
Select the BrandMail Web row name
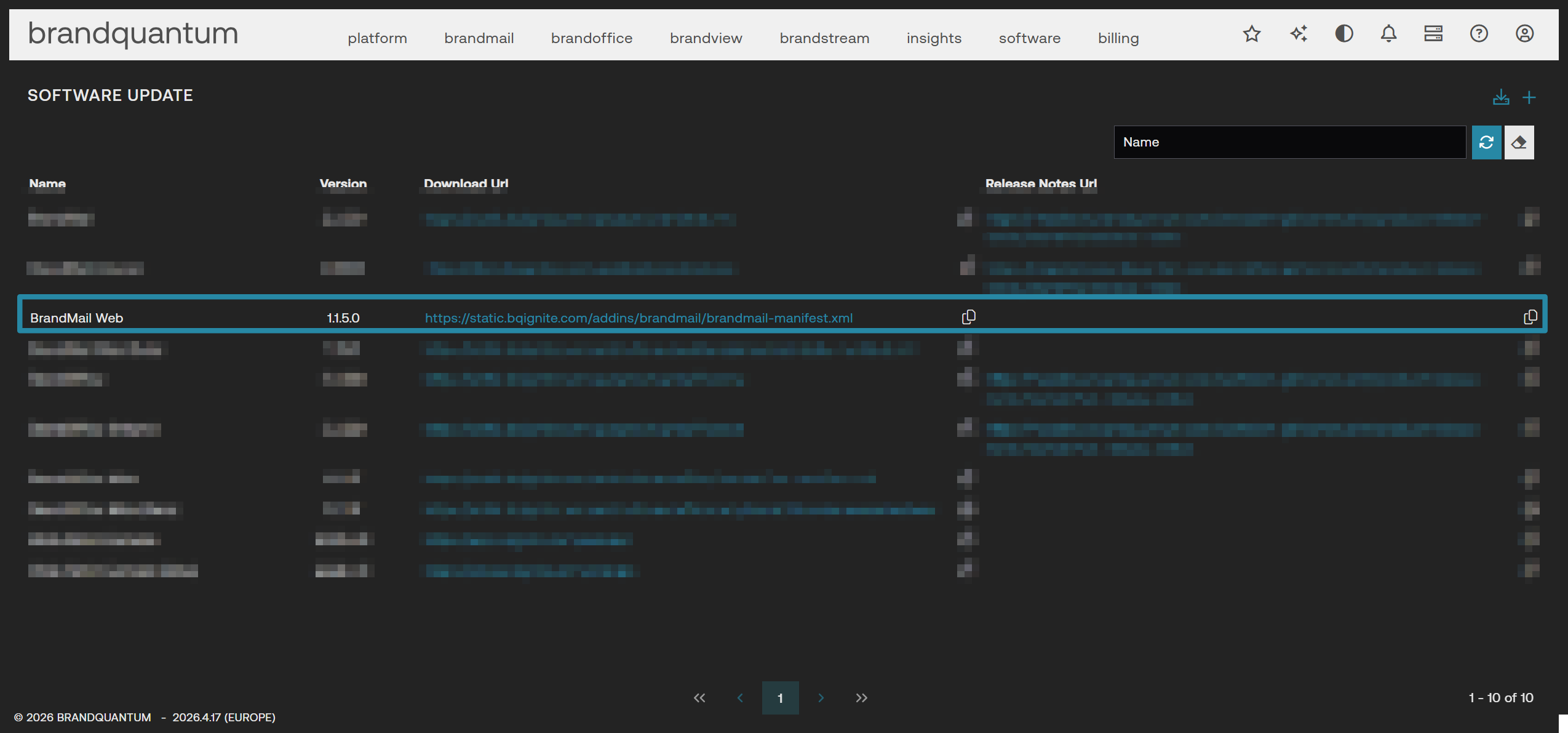click(x=77, y=318)
